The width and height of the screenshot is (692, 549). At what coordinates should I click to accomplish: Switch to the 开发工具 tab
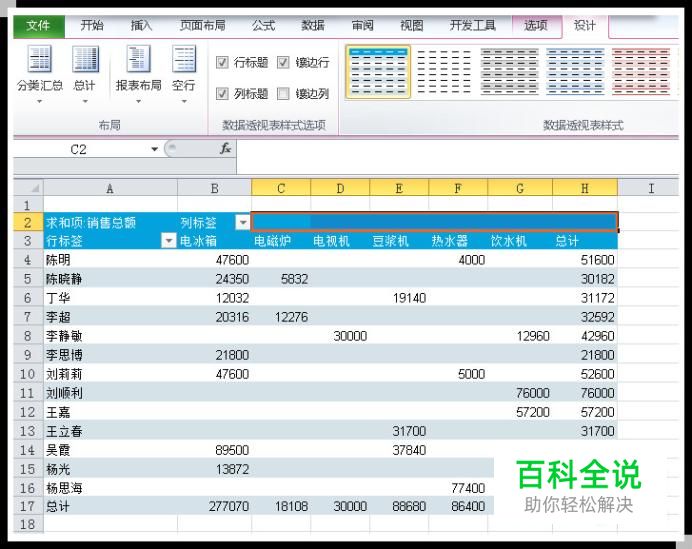click(x=473, y=26)
